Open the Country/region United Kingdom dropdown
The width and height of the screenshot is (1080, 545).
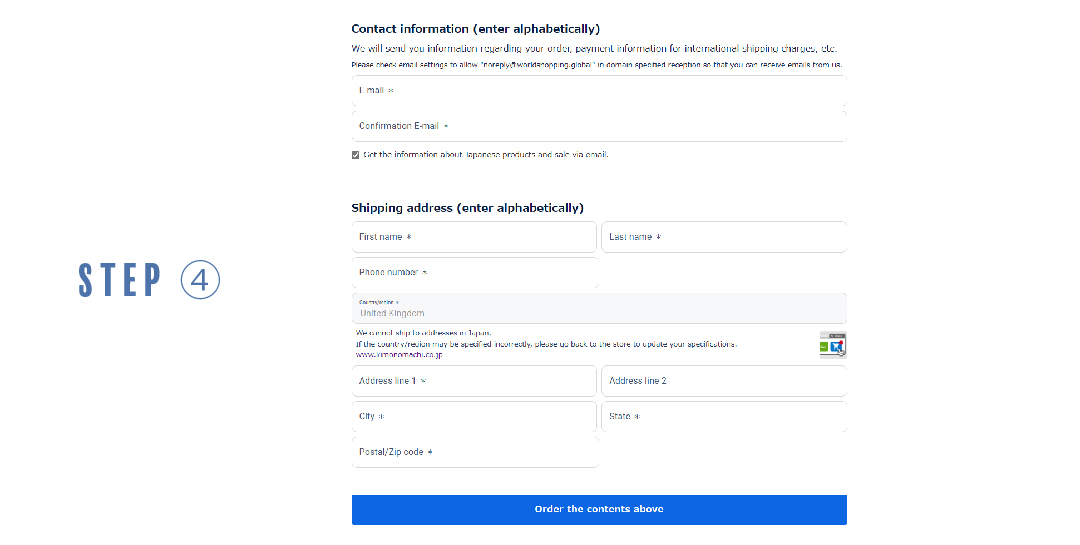click(x=598, y=308)
